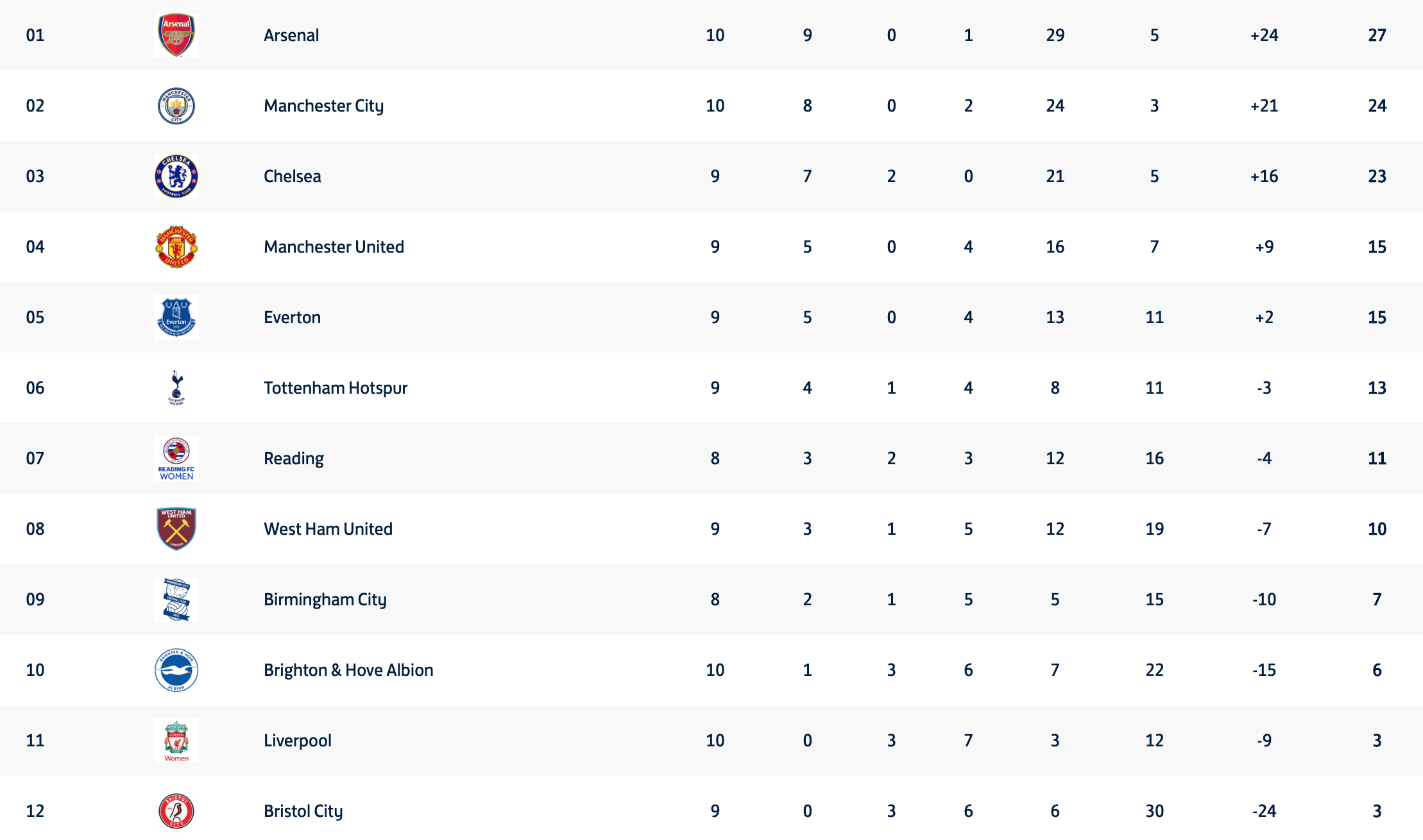The image size is (1423, 840).
Task: Click Chelsea's +16 goal difference
Action: [1264, 176]
